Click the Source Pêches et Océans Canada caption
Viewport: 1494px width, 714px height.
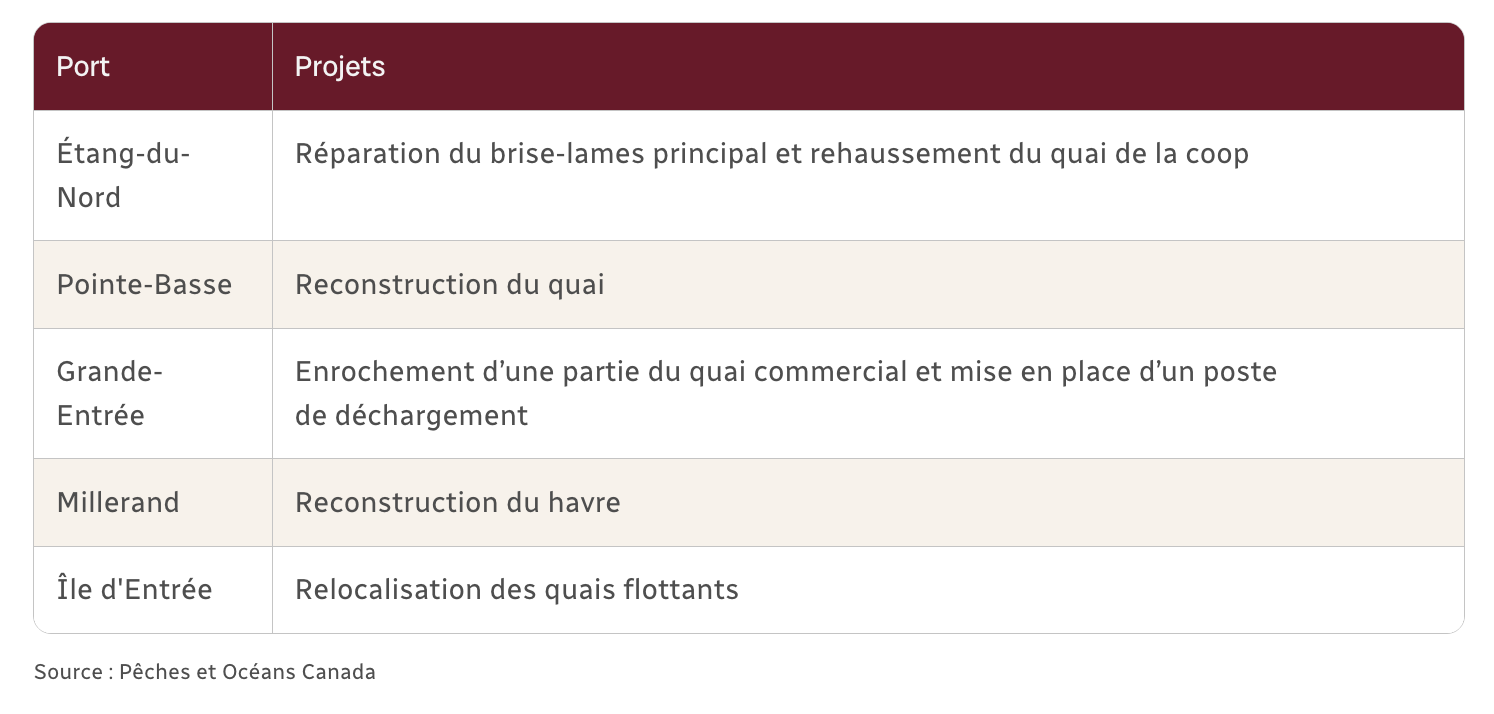coord(205,672)
